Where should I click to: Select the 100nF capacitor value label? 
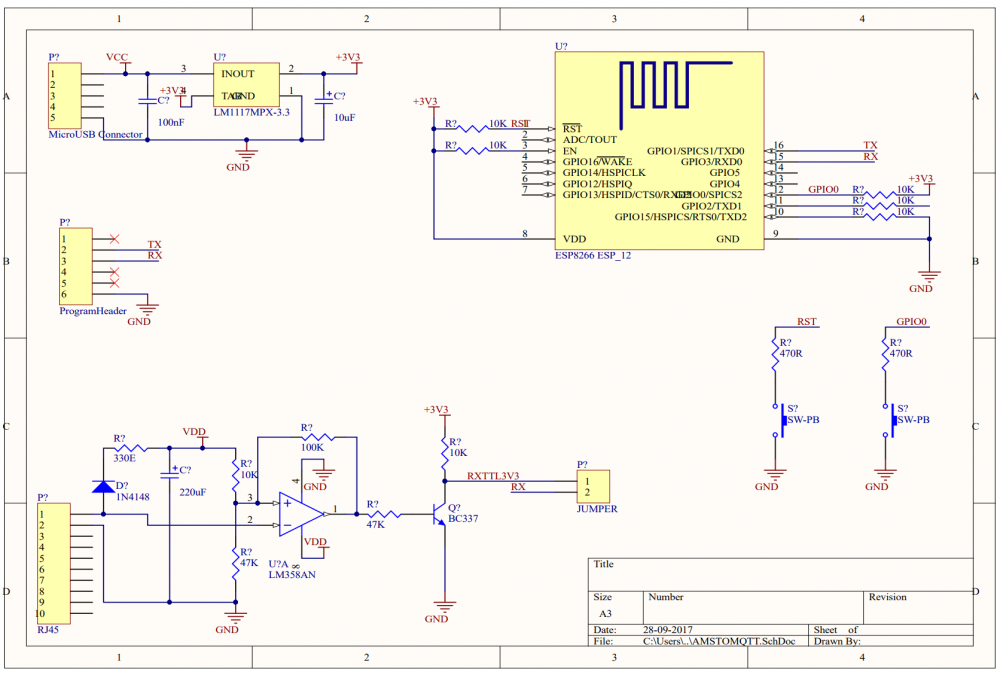[171, 121]
